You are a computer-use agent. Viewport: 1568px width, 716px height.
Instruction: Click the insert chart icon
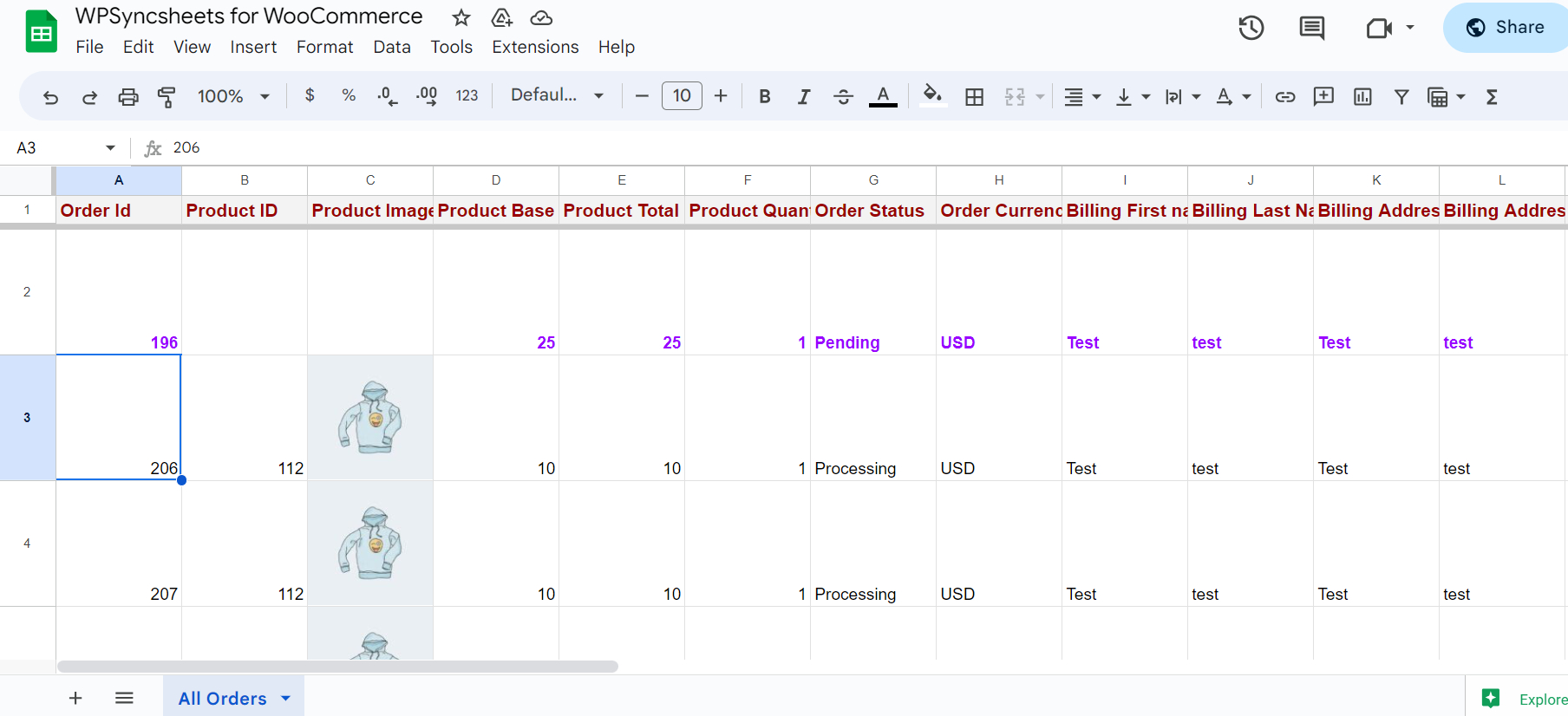(x=1362, y=97)
